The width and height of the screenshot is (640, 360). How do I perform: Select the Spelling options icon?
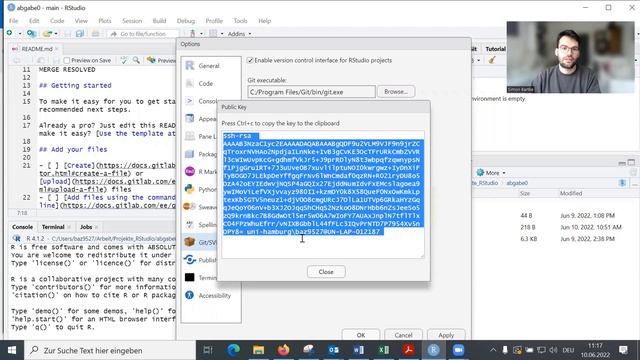point(189,224)
